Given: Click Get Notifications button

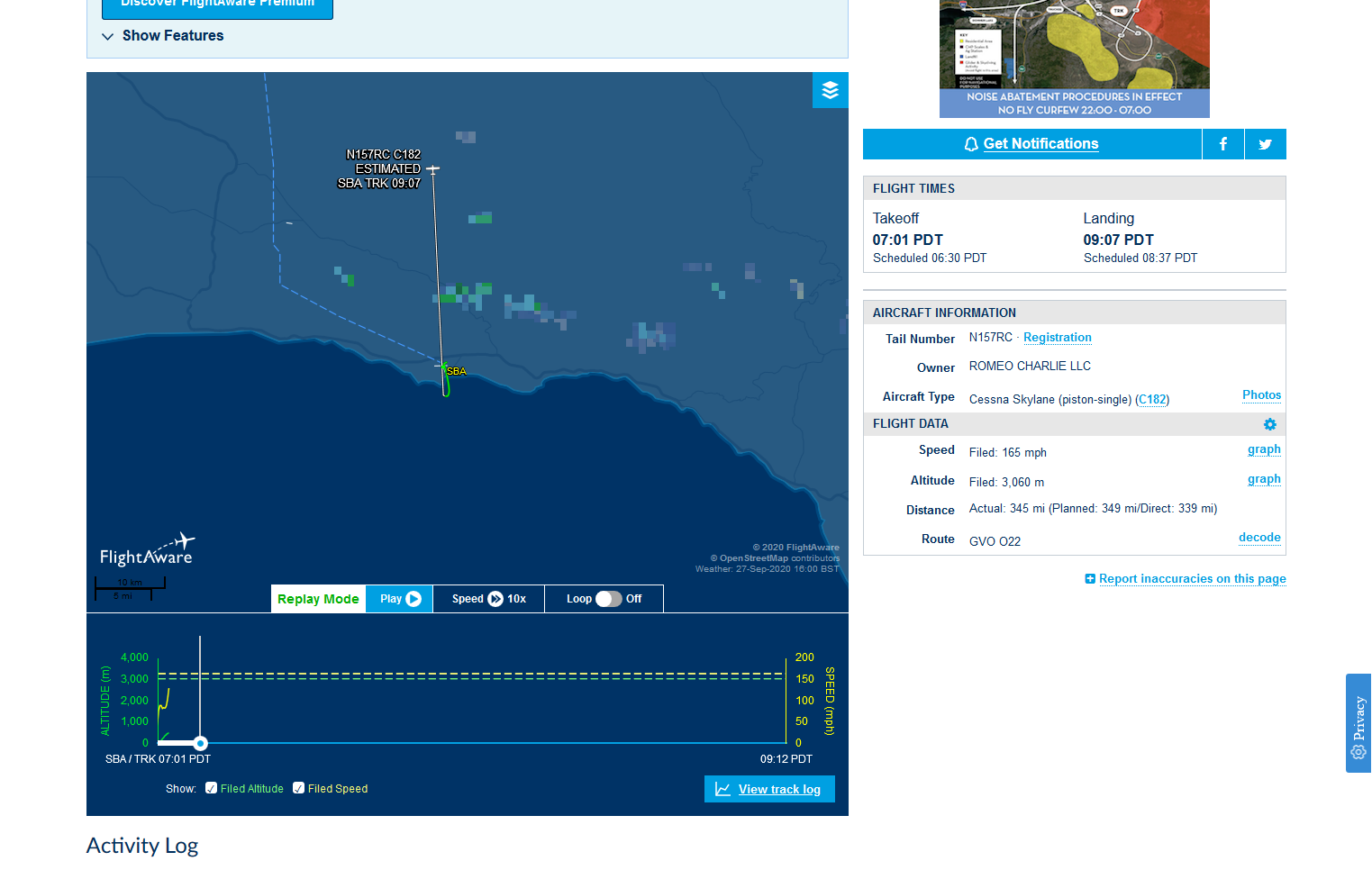Looking at the screenshot, I should (1032, 144).
